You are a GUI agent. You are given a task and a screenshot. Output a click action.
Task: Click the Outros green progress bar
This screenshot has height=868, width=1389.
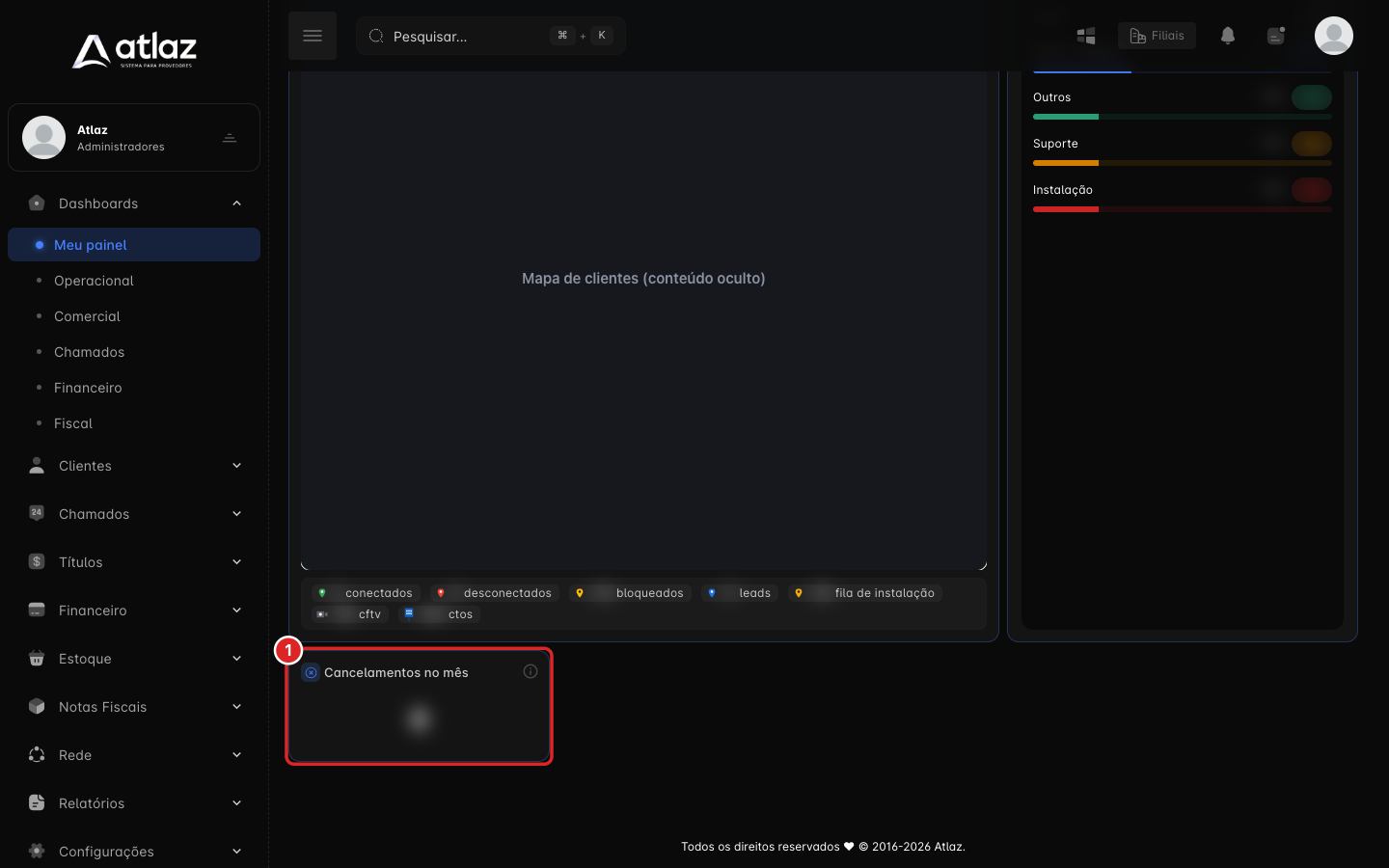(1183, 117)
